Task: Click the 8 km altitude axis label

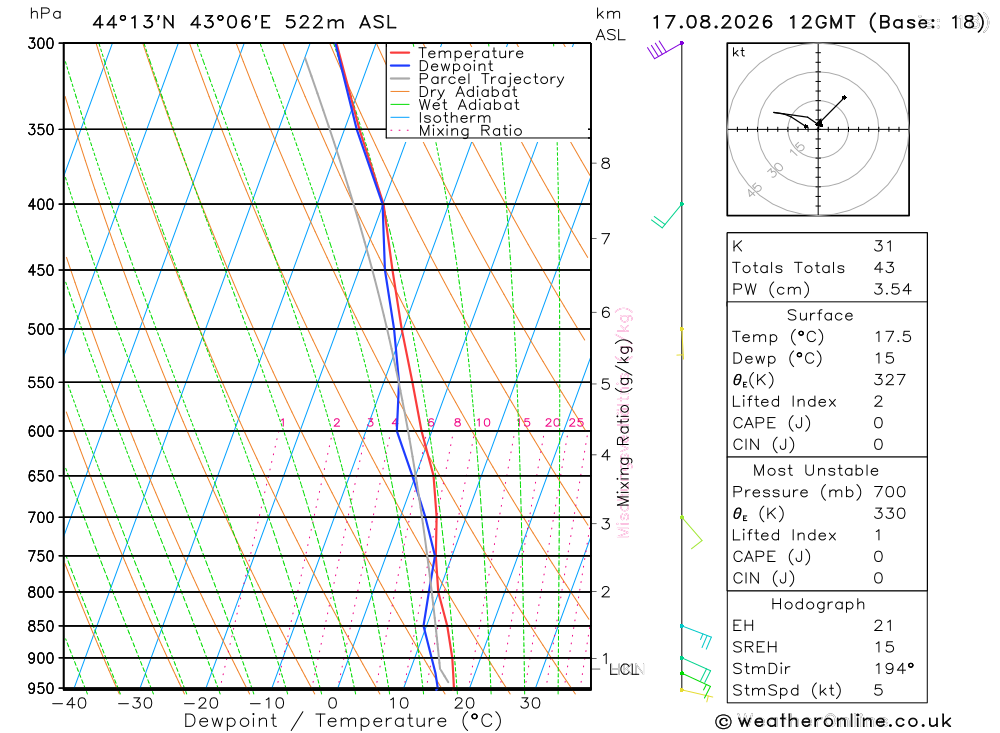Action: coord(605,163)
